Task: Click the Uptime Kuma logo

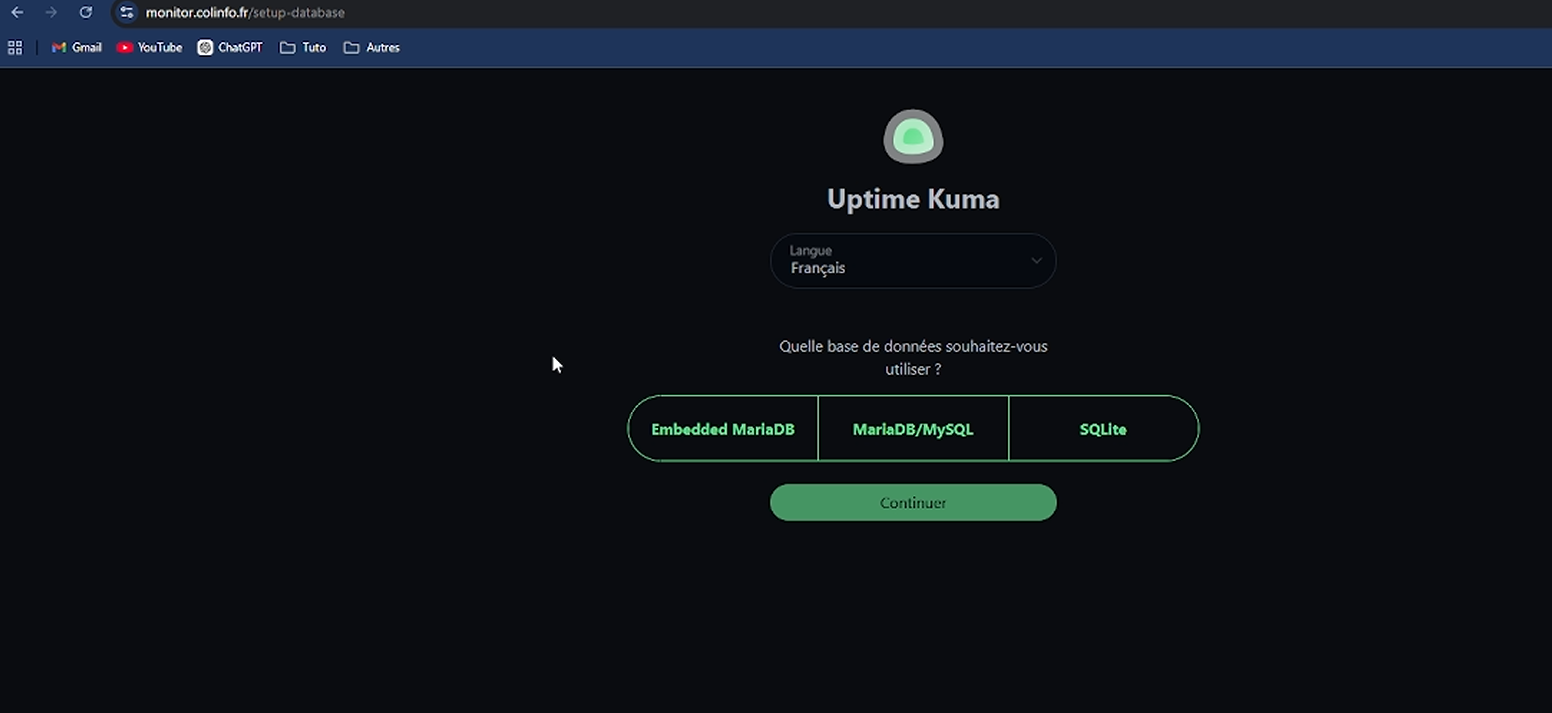Action: (913, 137)
